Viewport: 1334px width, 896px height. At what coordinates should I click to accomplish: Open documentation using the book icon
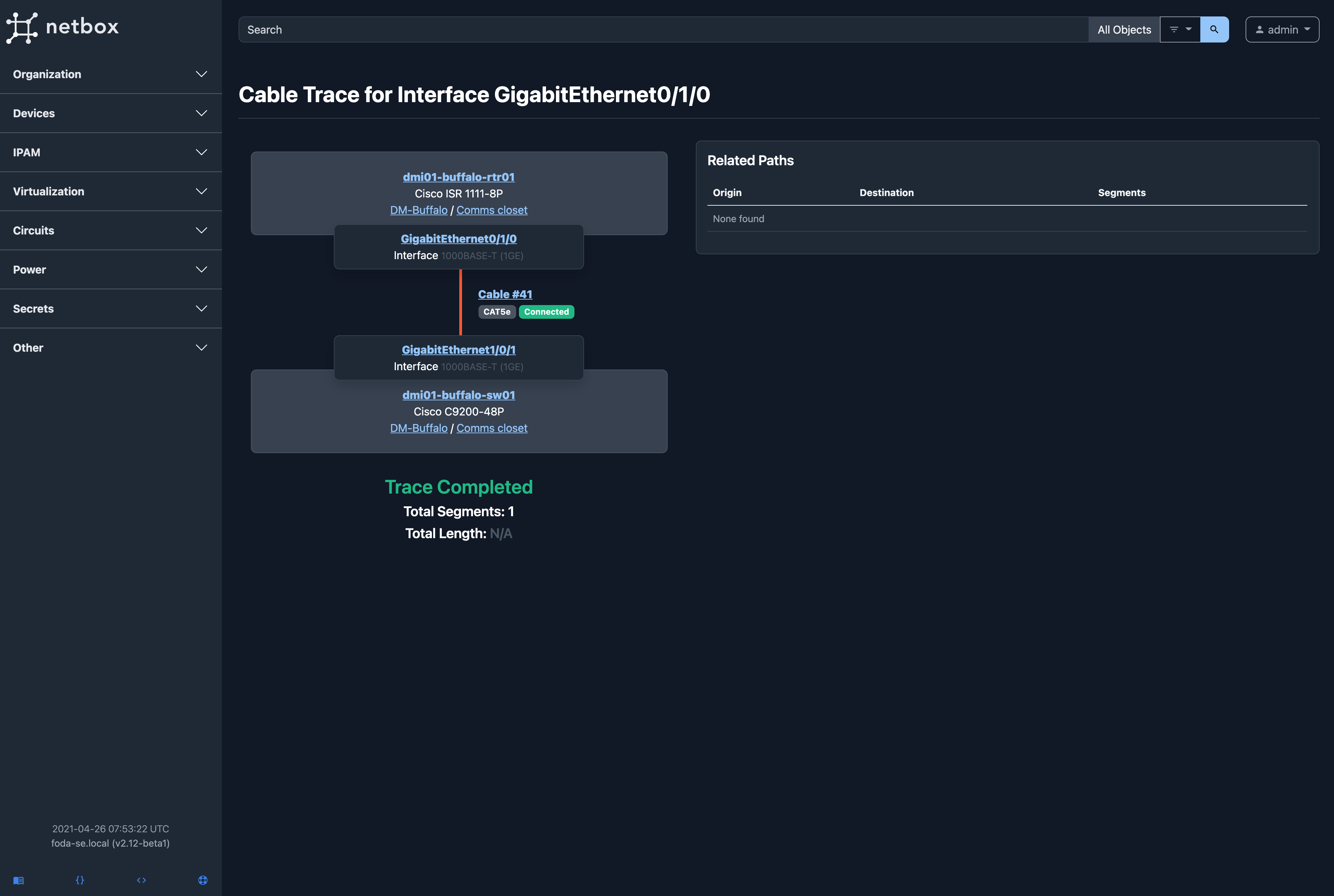point(18,880)
